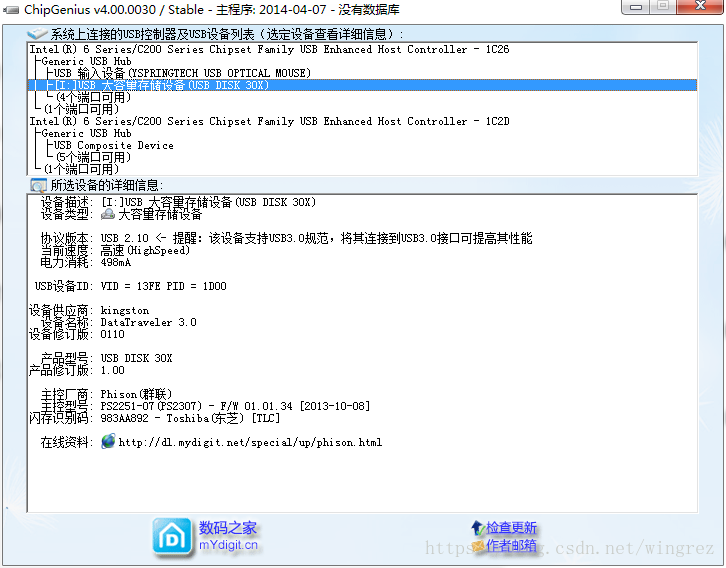Select the (4个端口可用) row
Viewport: 726px width, 568px height.
click(93, 97)
